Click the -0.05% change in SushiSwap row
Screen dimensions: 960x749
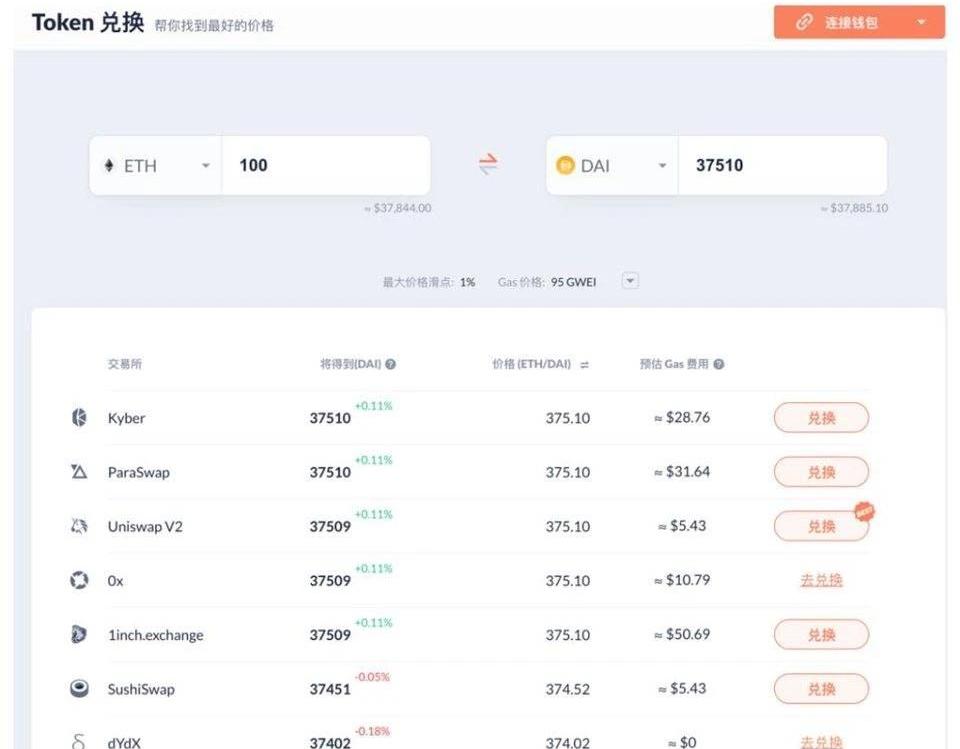coord(372,677)
